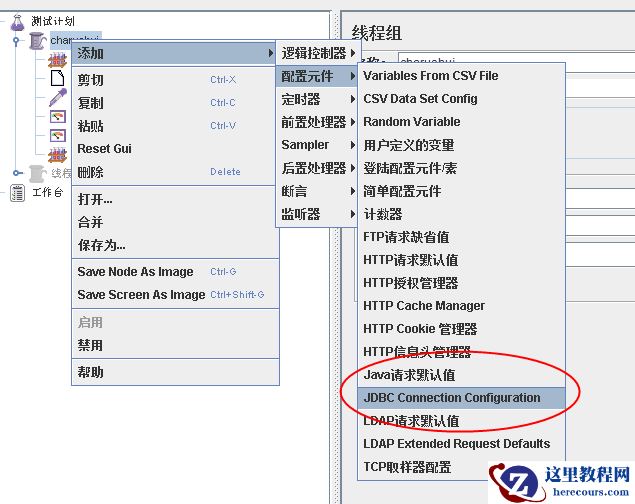This screenshot has height=504, width=635.
Task: Select Java请求默认值 item
Action: click(461, 375)
